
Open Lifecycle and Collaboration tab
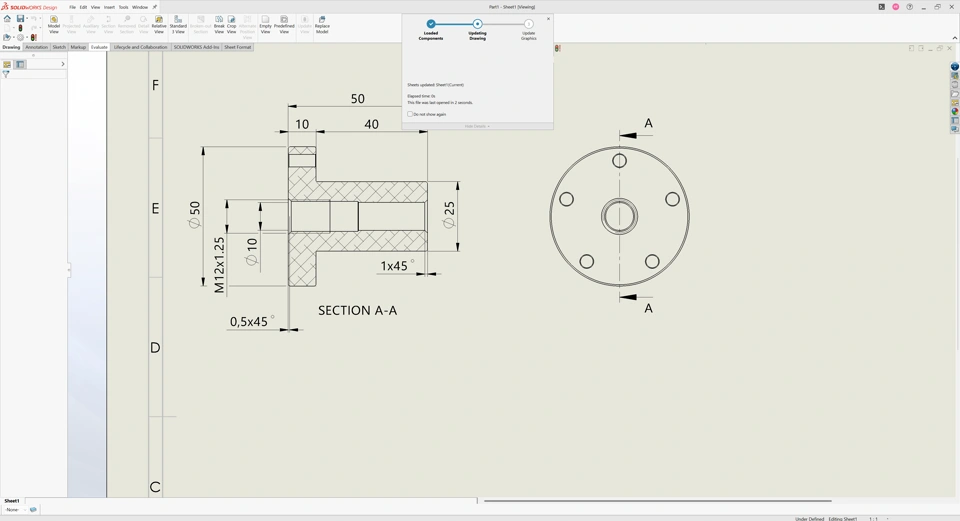[x=140, y=47]
